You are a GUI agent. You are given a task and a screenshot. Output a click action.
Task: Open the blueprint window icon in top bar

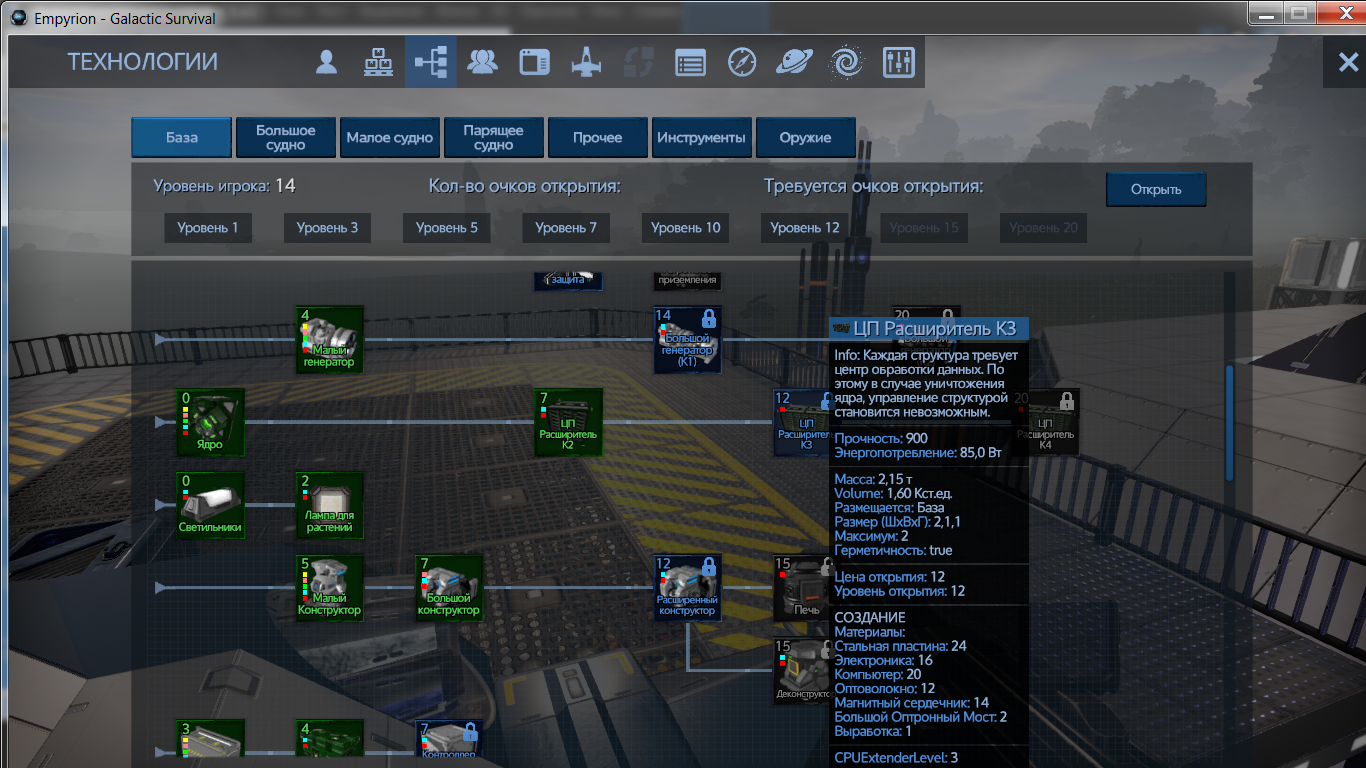tap(535, 62)
